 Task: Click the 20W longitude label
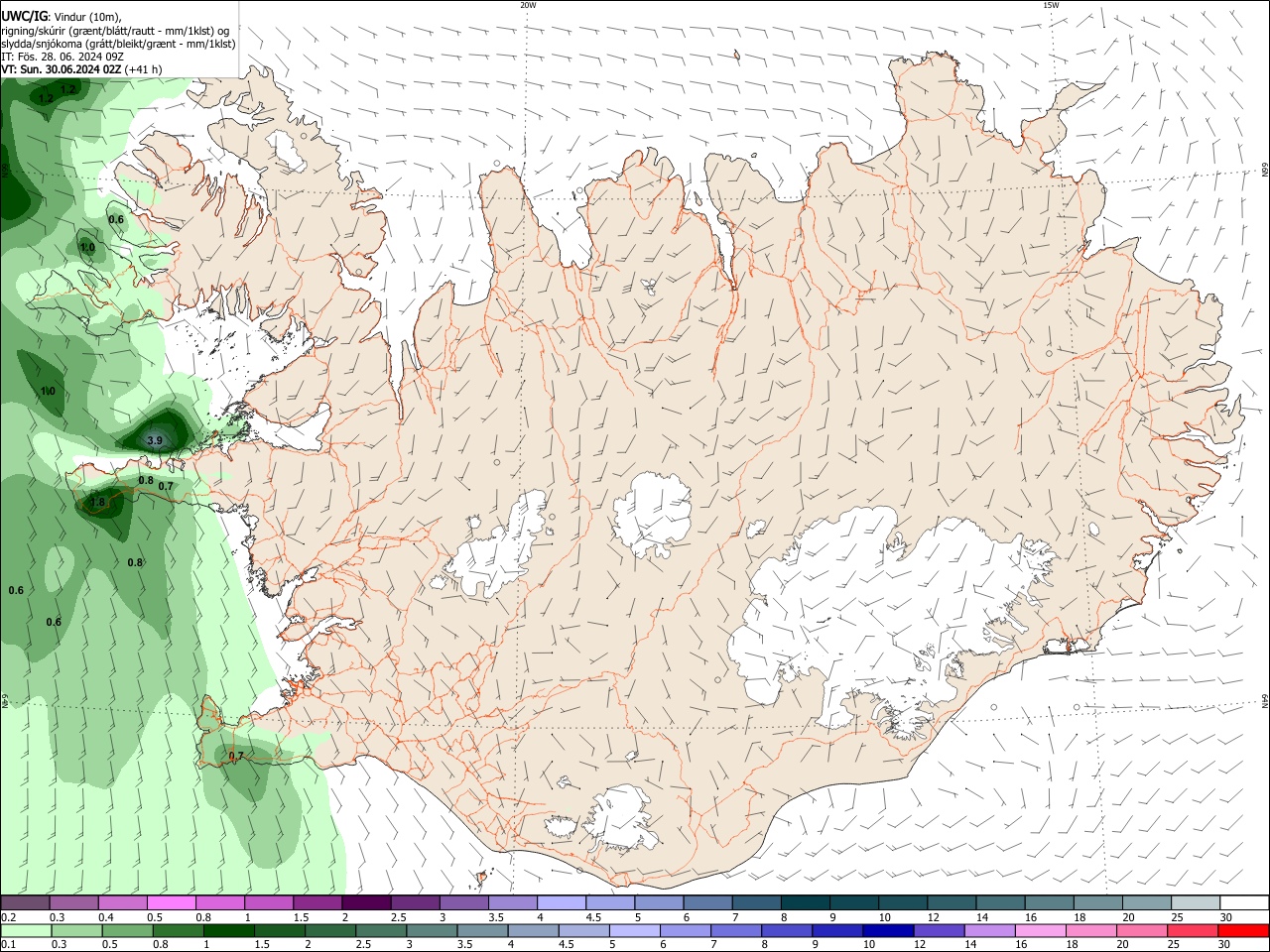(x=528, y=5)
